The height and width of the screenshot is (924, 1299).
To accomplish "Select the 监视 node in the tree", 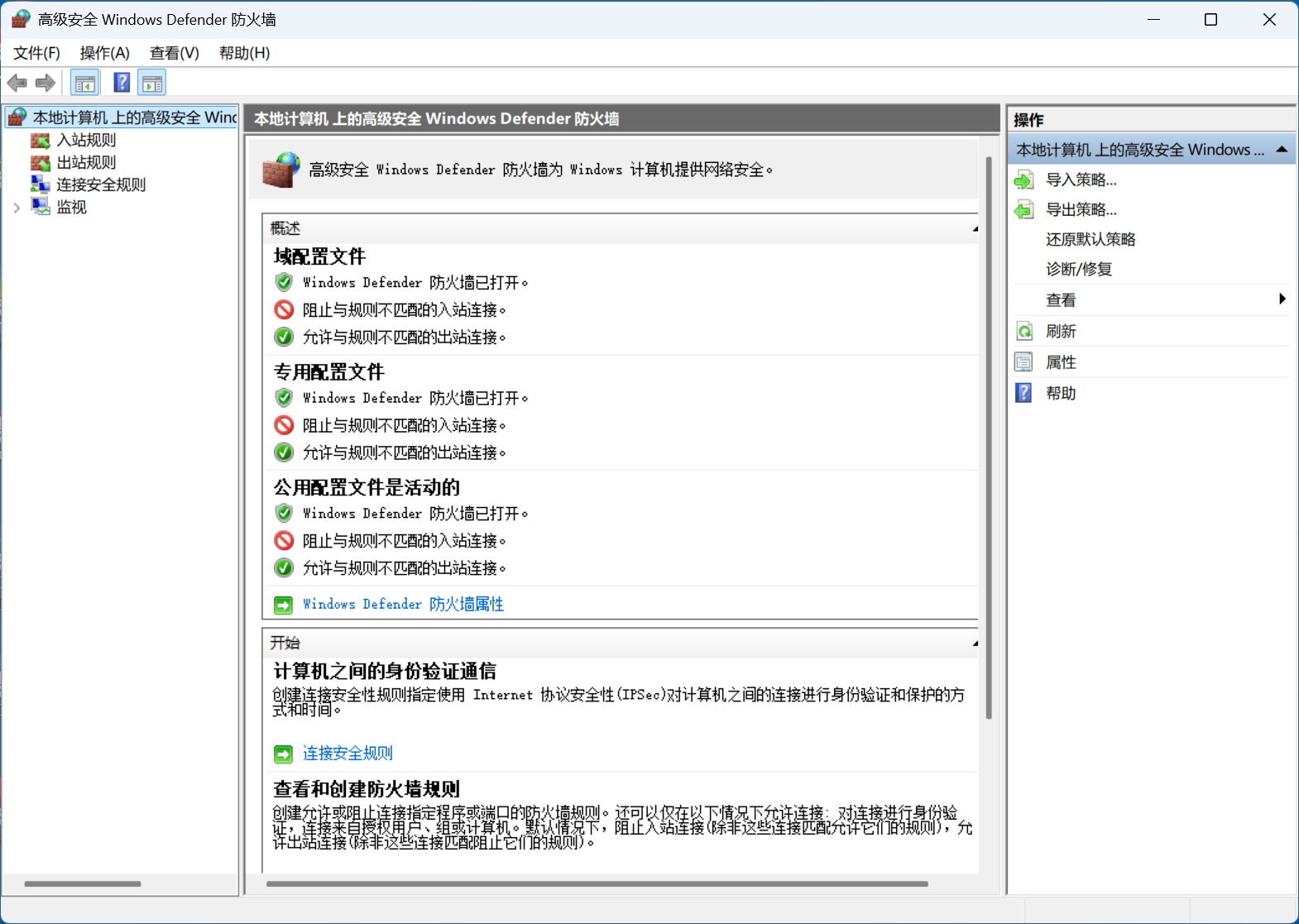I will click(x=71, y=208).
